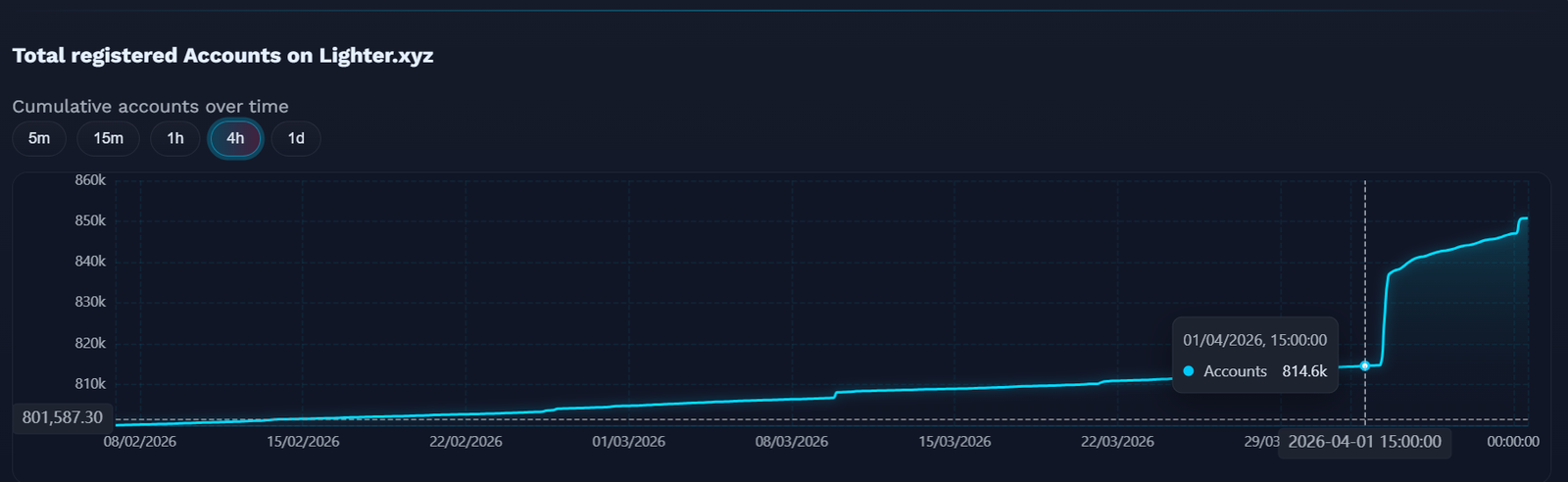Image resolution: width=1568 pixels, height=482 pixels.
Task: Click the tooltip date 01/04/2026, 15:00:00
Action: [1254, 340]
